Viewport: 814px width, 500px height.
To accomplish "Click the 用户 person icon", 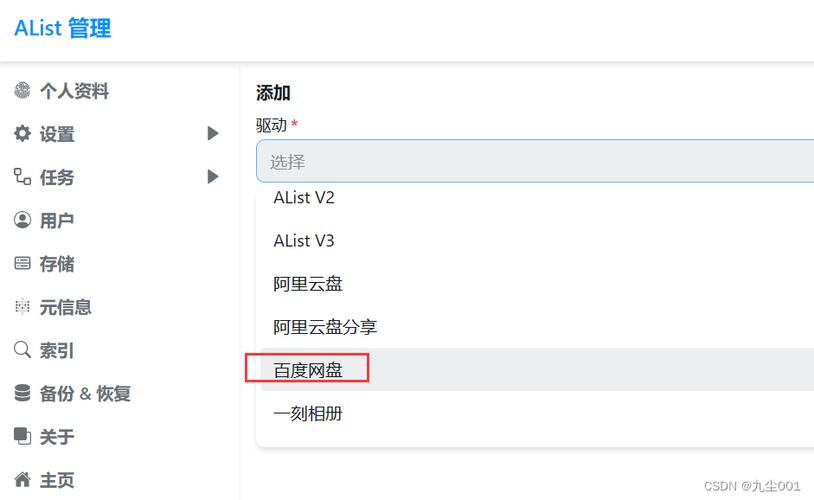I will coord(22,220).
